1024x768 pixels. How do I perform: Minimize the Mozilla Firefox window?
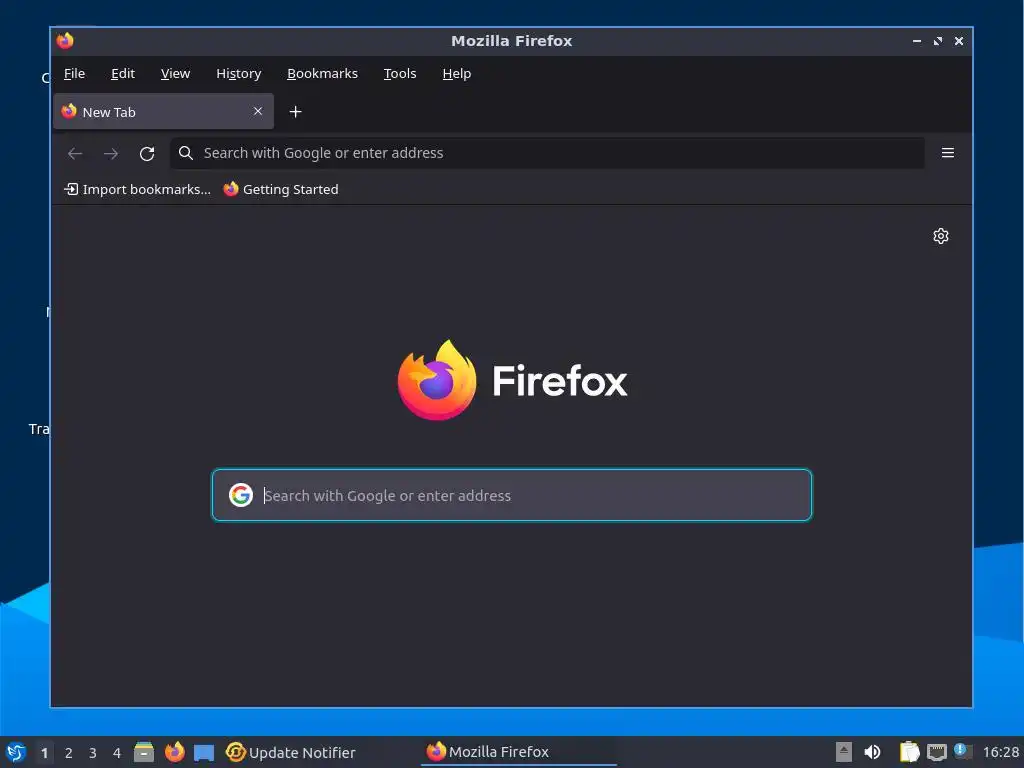click(x=917, y=40)
